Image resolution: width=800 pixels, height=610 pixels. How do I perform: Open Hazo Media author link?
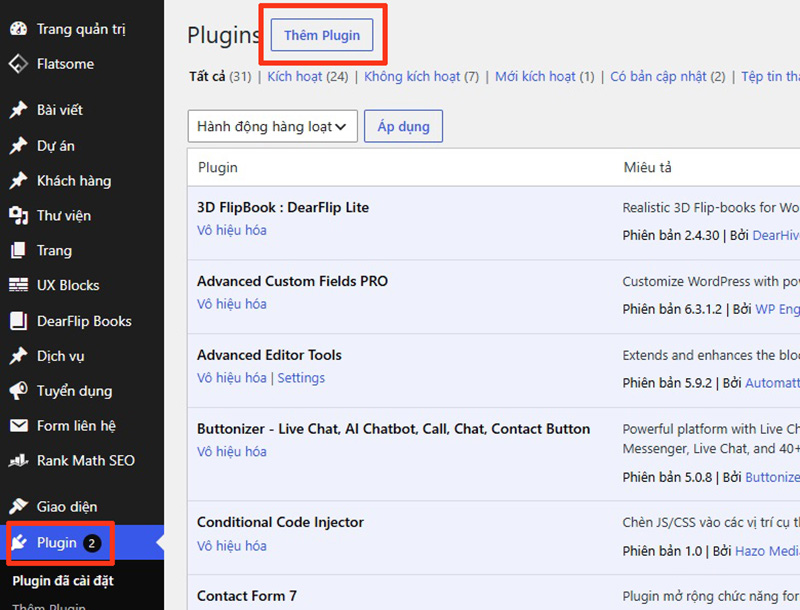(767, 551)
